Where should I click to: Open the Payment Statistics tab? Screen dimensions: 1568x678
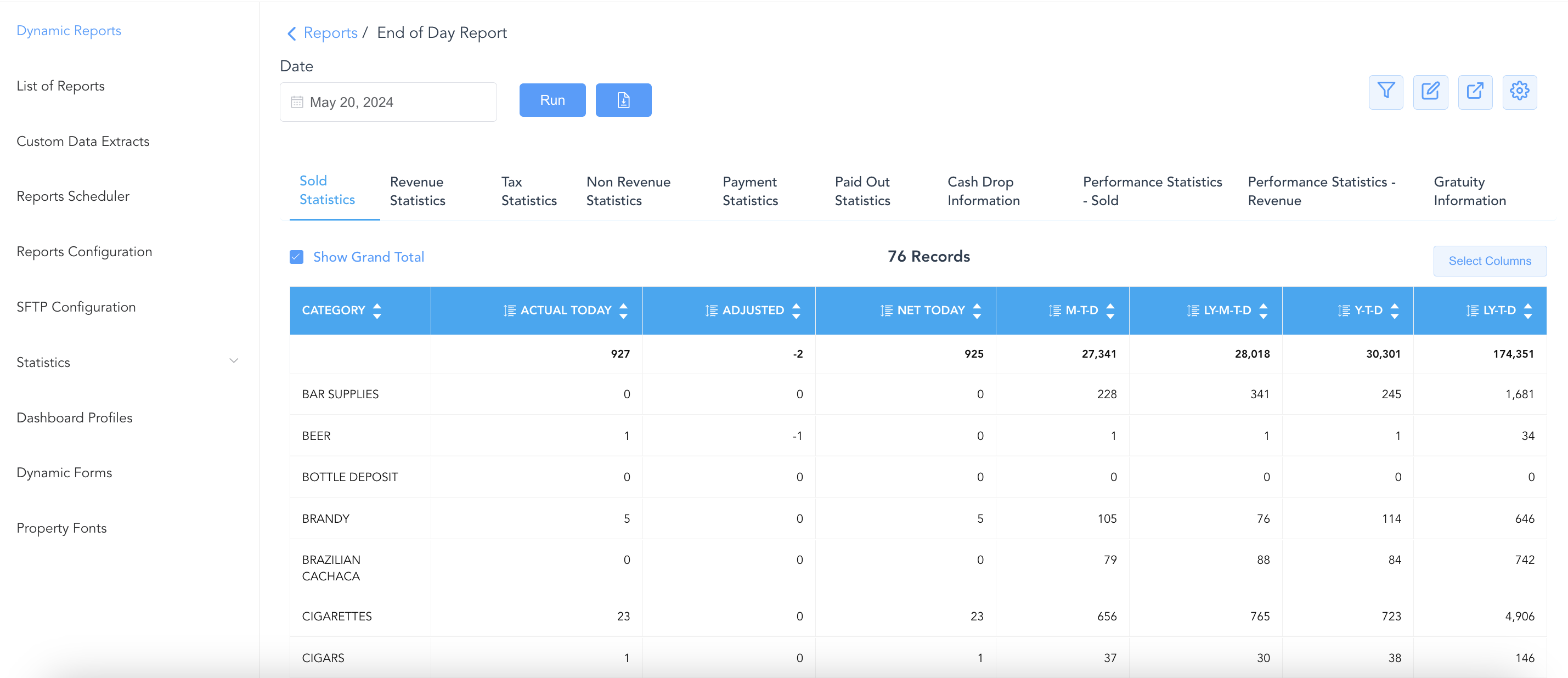(749, 191)
